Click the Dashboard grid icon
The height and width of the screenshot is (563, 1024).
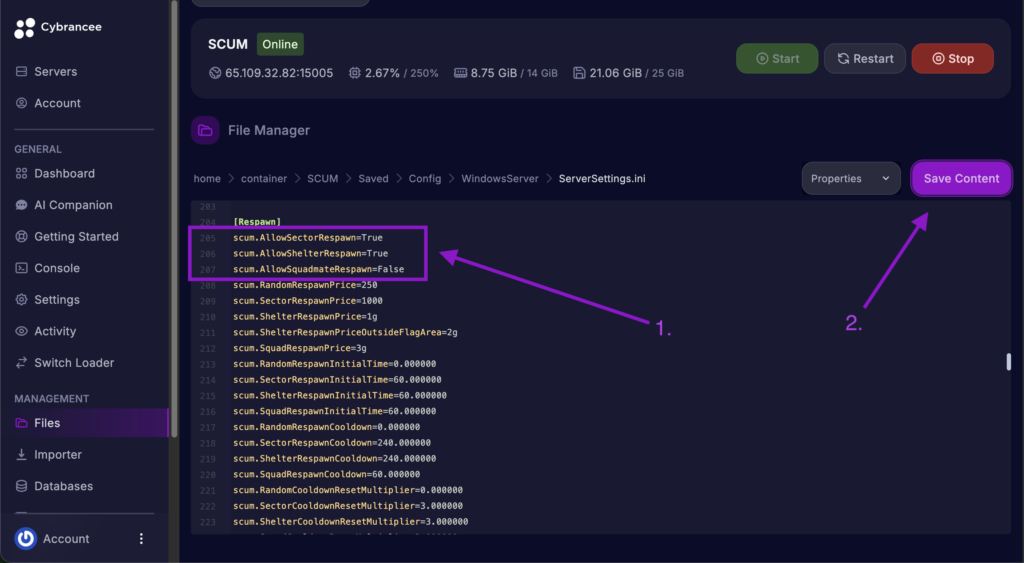pos(22,173)
